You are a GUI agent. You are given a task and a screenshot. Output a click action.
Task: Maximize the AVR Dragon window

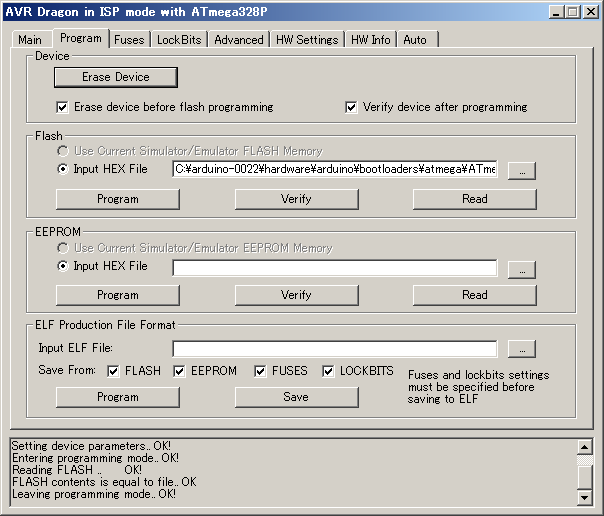tap(572, 12)
